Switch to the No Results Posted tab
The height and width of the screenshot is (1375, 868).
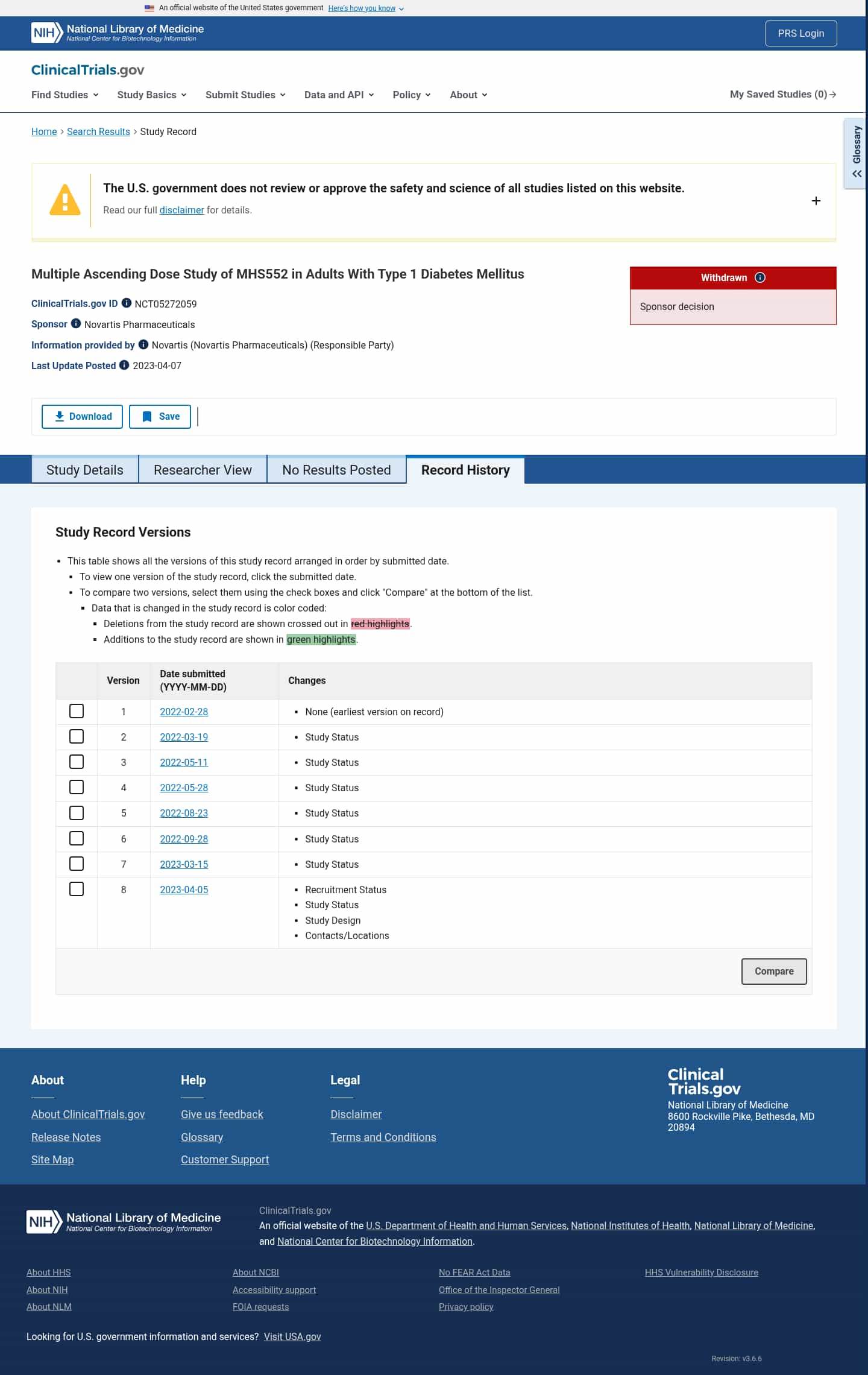click(x=336, y=470)
